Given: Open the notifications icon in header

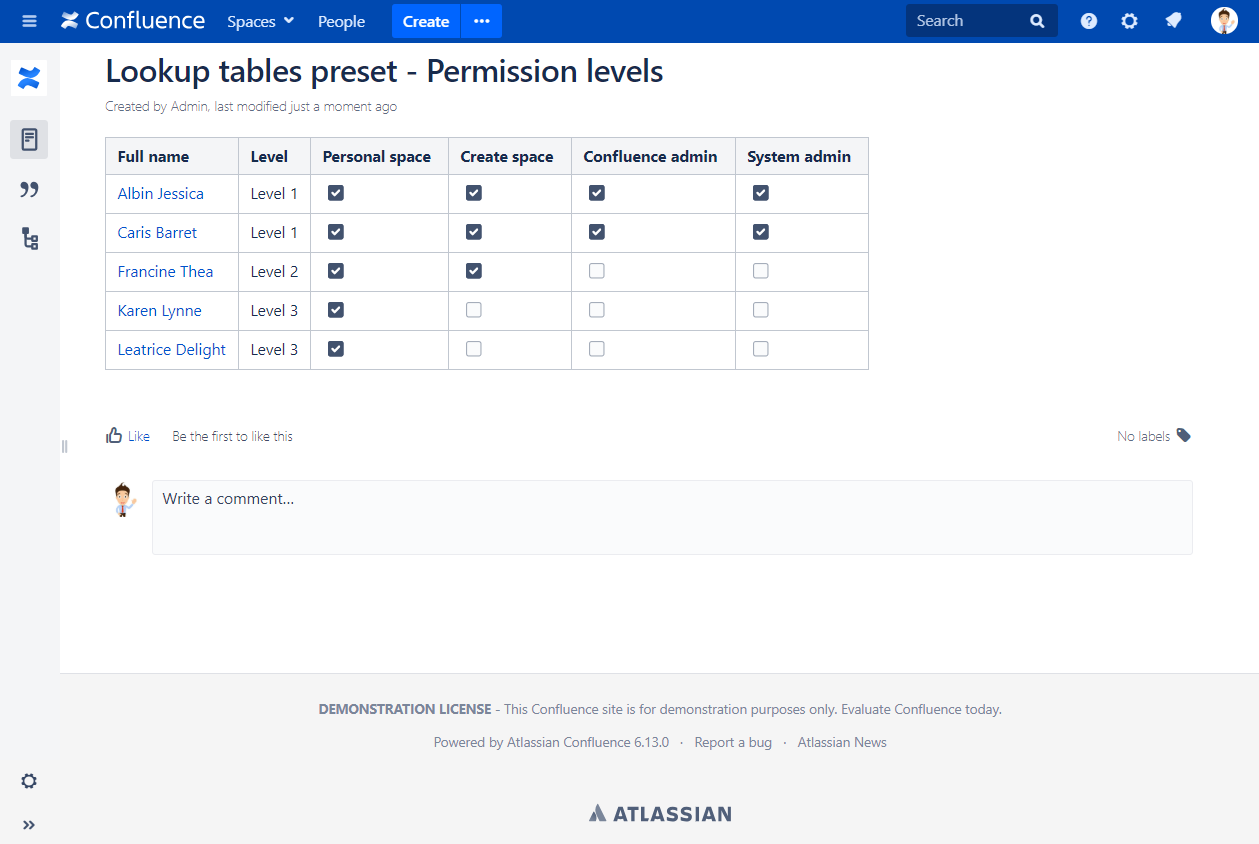Looking at the screenshot, I should click(1174, 21).
